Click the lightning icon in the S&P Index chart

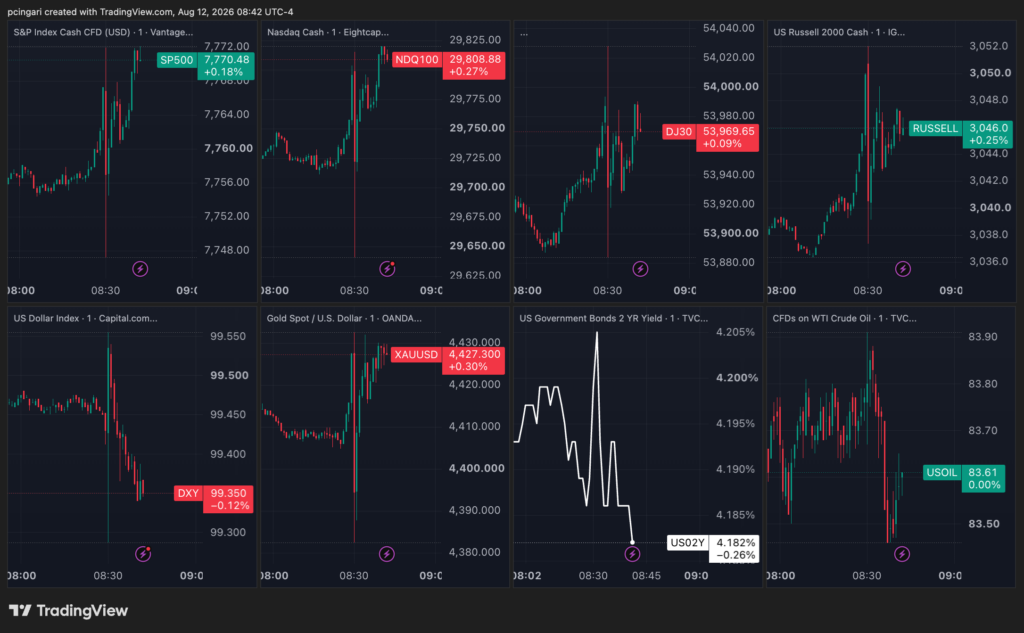point(140,268)
